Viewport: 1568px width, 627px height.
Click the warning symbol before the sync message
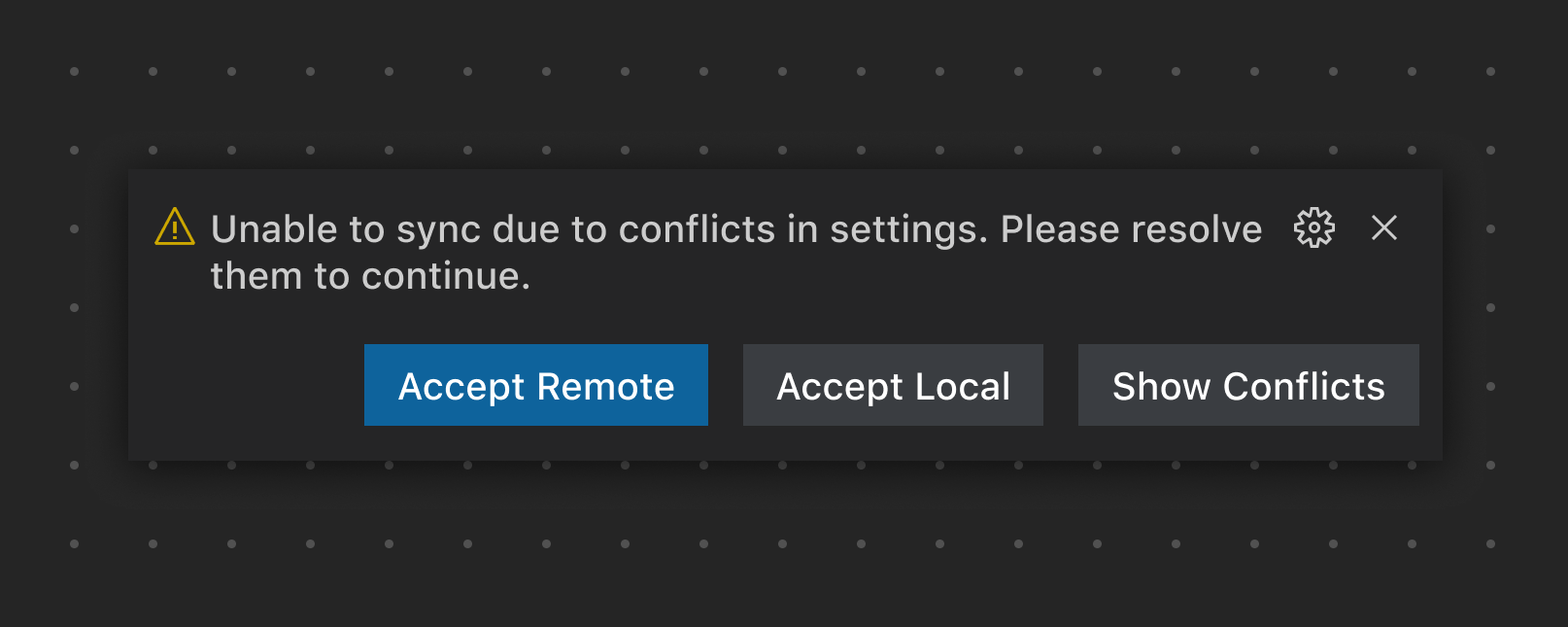tap(174, 228)
